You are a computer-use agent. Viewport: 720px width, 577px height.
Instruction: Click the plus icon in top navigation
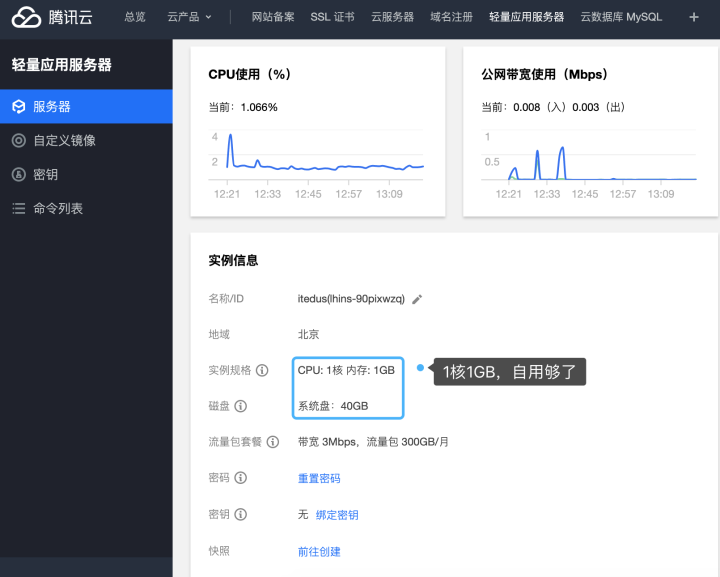(x=694, y=17)
